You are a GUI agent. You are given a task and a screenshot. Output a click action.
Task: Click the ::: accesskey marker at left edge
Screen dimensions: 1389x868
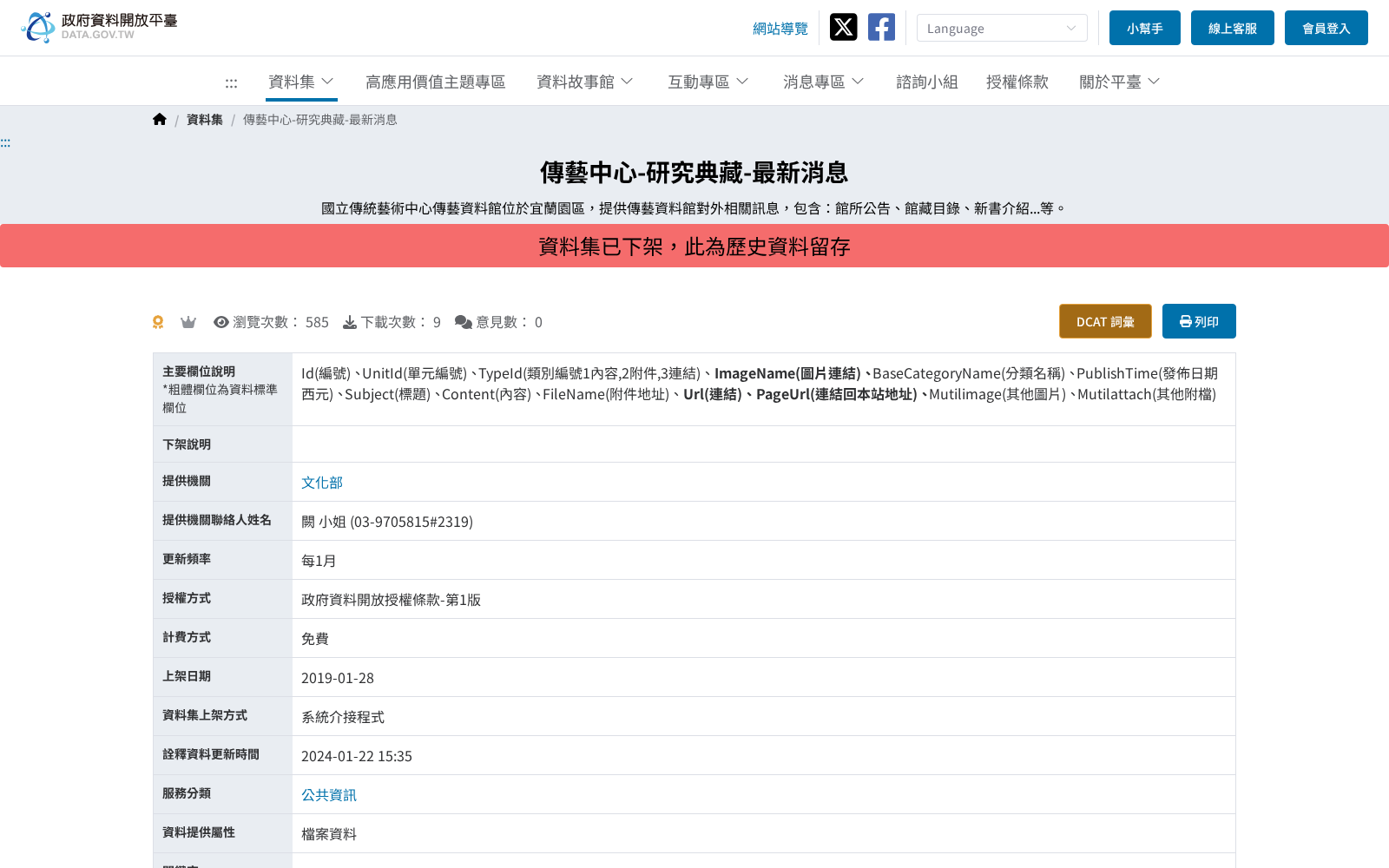tap(5, 142)
